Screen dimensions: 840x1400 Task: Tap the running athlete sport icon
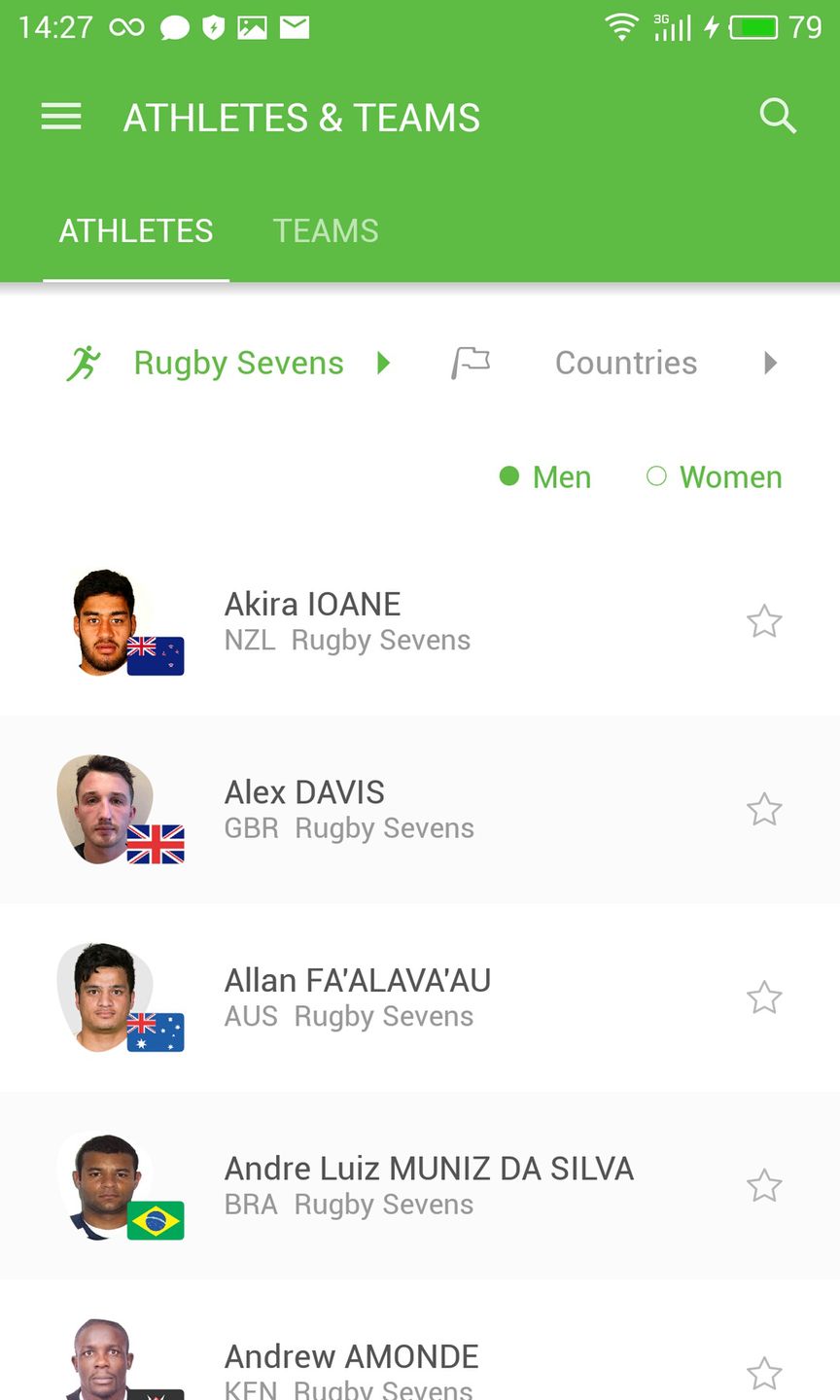pos(84,363)
